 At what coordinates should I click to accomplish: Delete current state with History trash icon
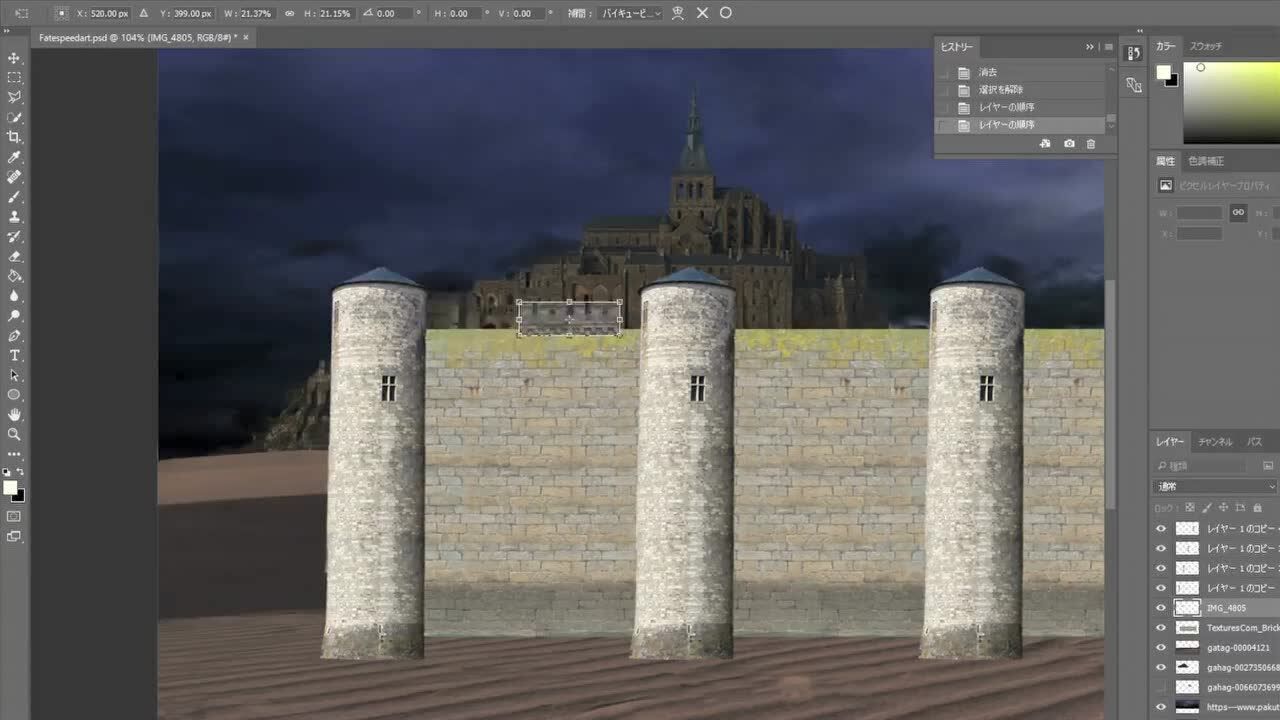tap(1091, 144)
